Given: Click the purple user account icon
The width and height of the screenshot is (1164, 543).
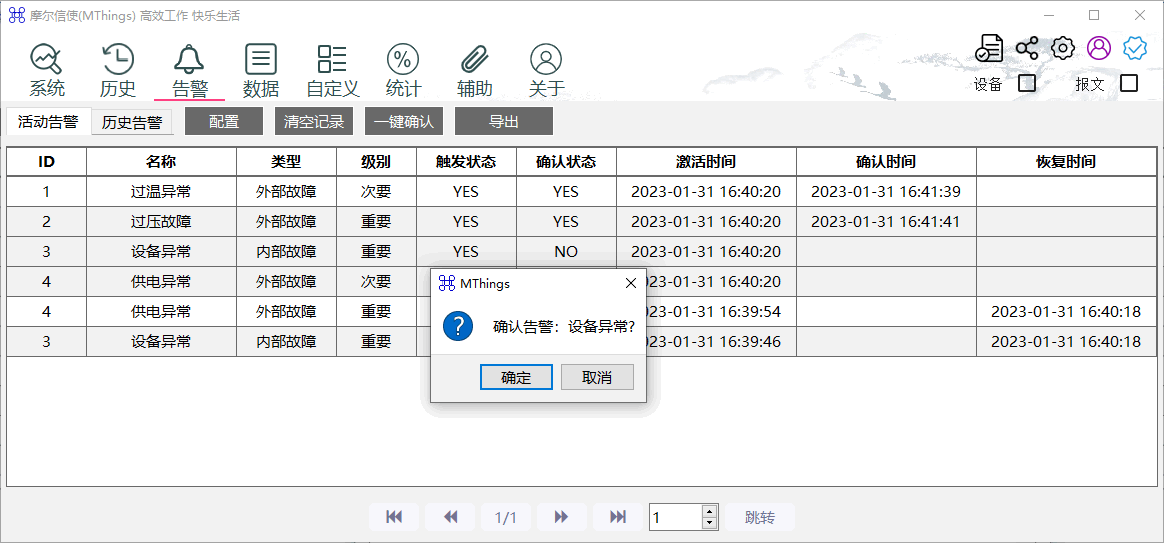Looking at the screenshot, I should (x=1099, y=48).
